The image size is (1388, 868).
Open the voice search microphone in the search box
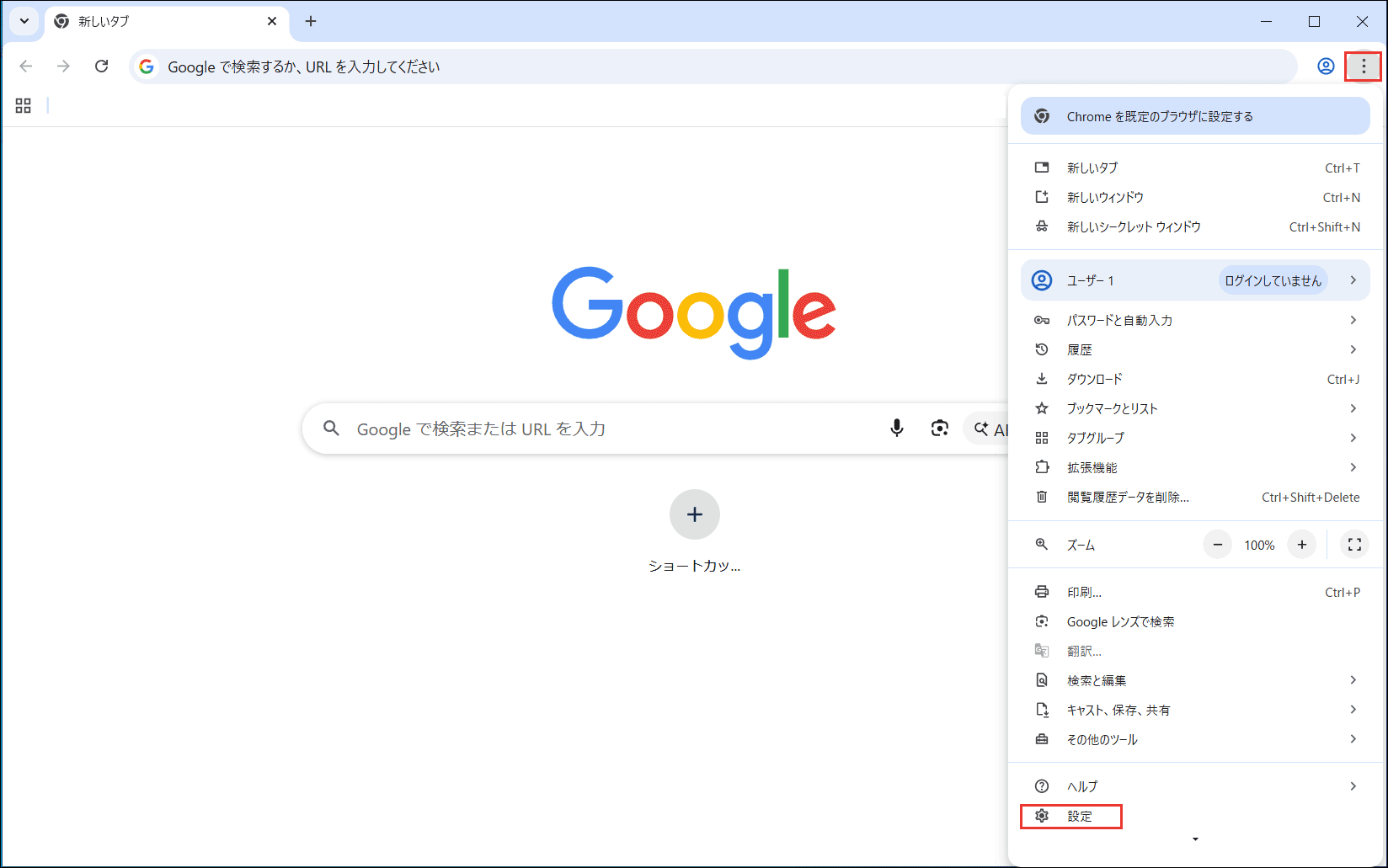click(896, 429)
